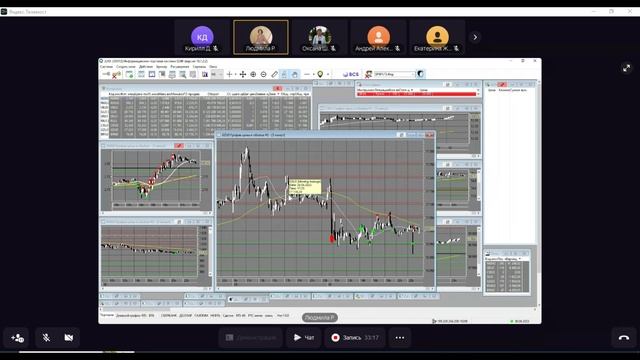This screenshot has height=360, width=640.
Task: Select the four-arrow move tool
Action: point(243,74)
